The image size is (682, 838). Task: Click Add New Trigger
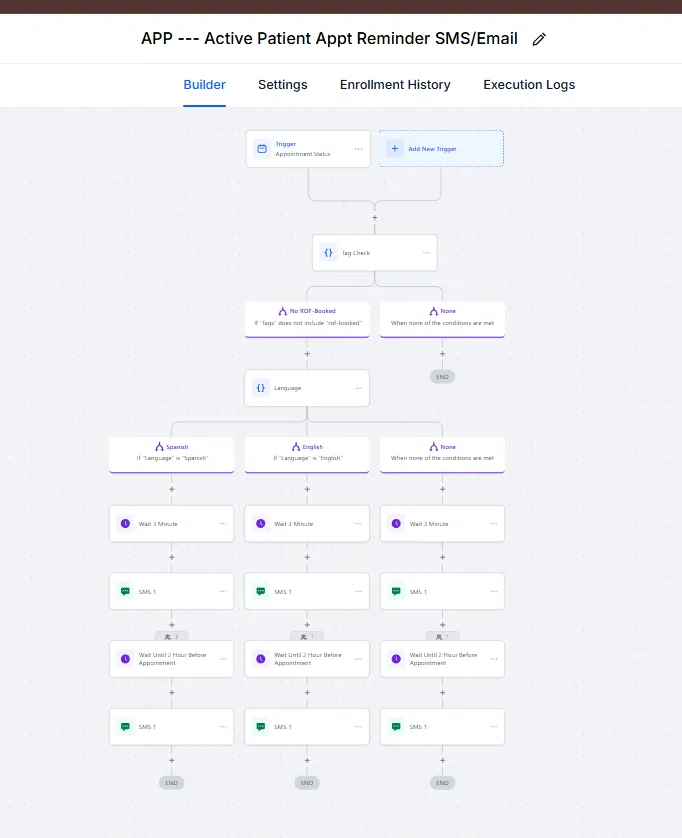441,149
